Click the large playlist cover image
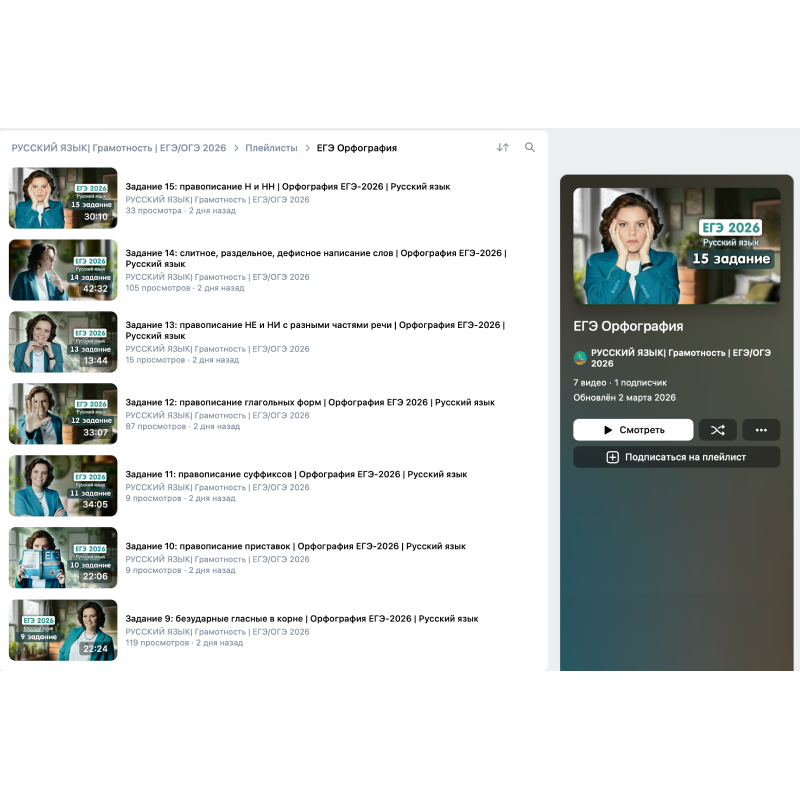The width and height of the screenshot is (800, 800). [x=676, y=246]
